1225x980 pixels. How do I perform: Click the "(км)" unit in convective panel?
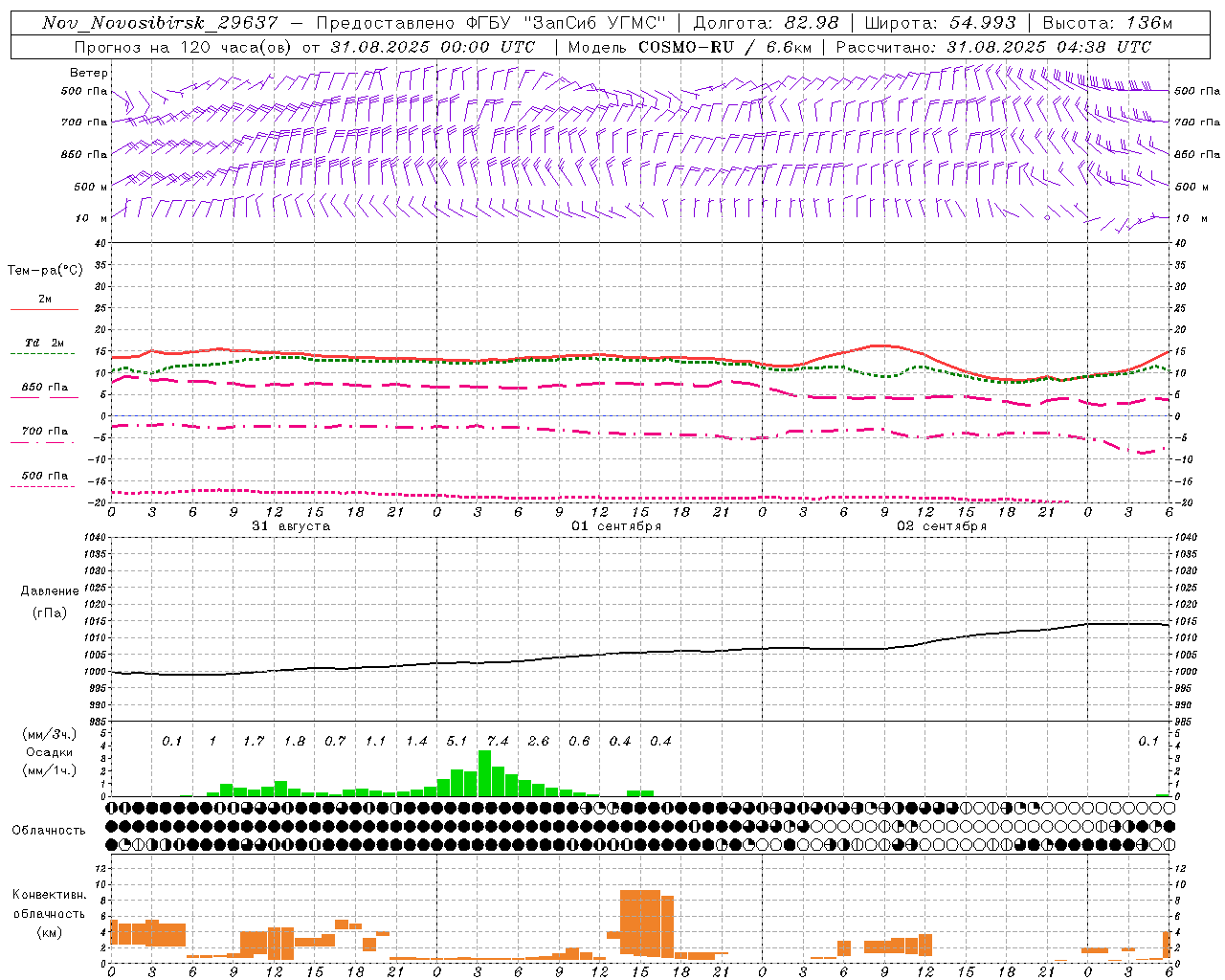(49, 932)
